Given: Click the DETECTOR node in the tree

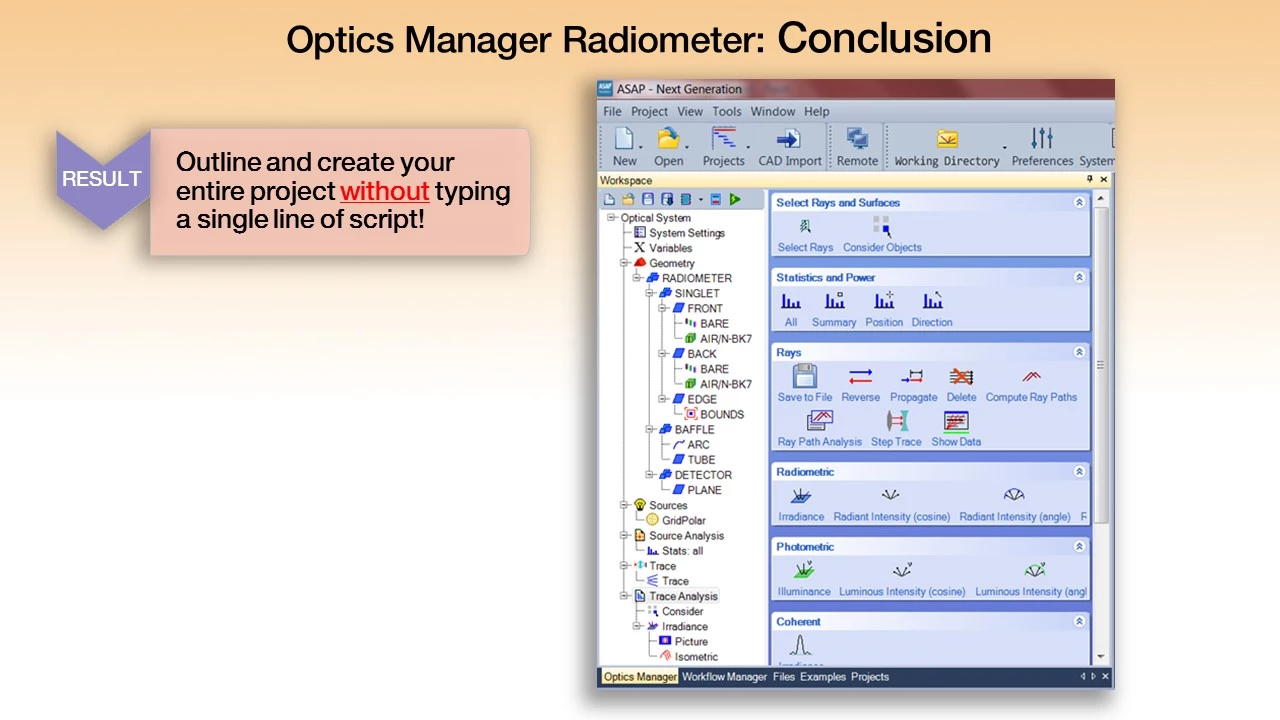Looking at the screenshot, I should (702, 475).
